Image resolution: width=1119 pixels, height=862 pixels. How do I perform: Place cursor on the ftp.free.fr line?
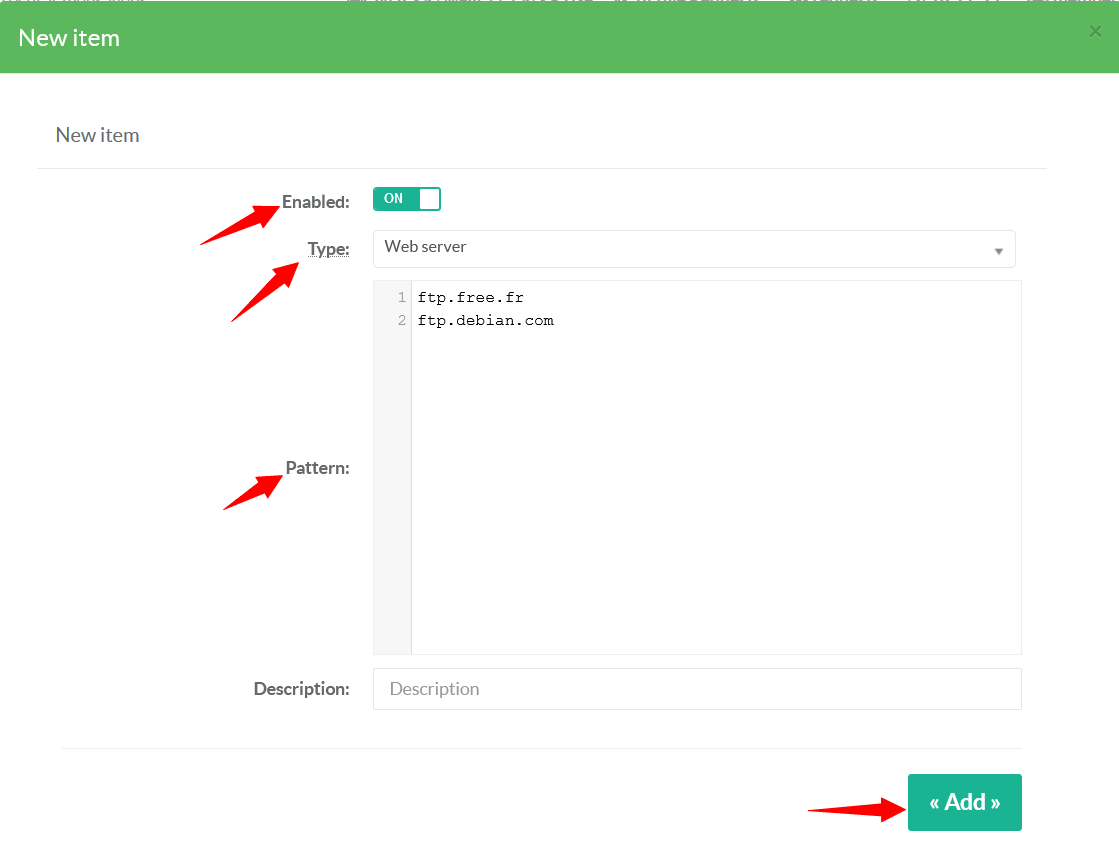tap(471, 298)
